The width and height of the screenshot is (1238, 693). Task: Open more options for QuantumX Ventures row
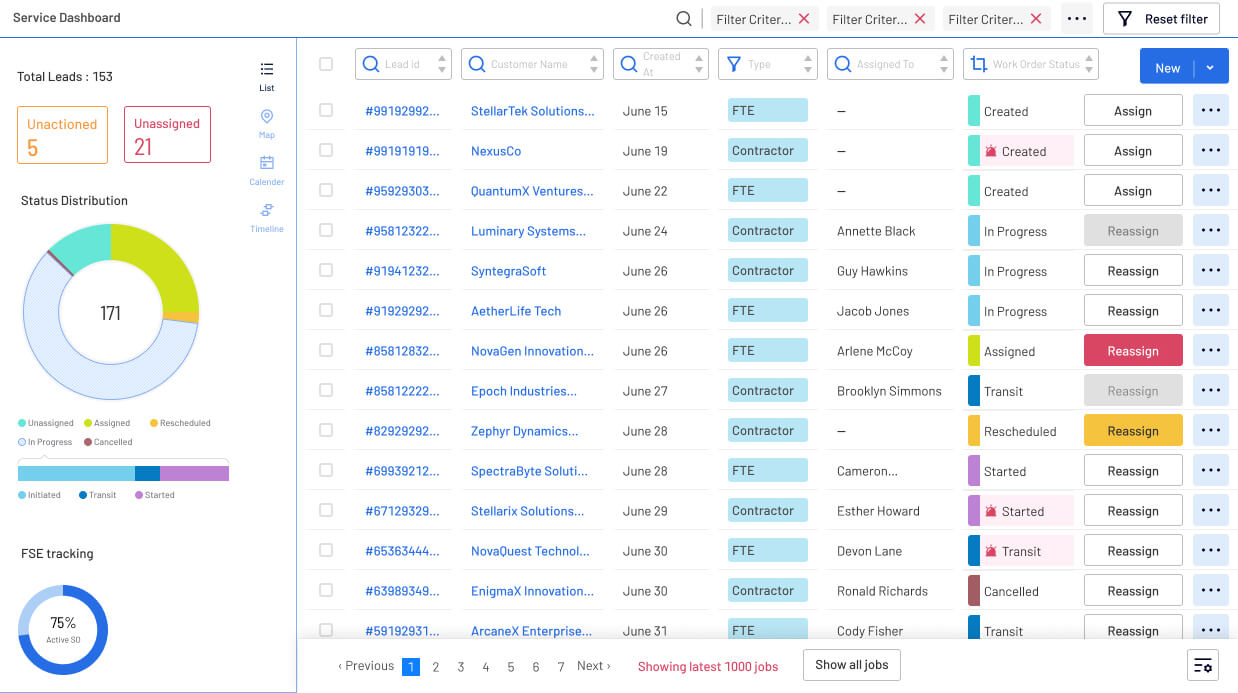[1210, 190]
